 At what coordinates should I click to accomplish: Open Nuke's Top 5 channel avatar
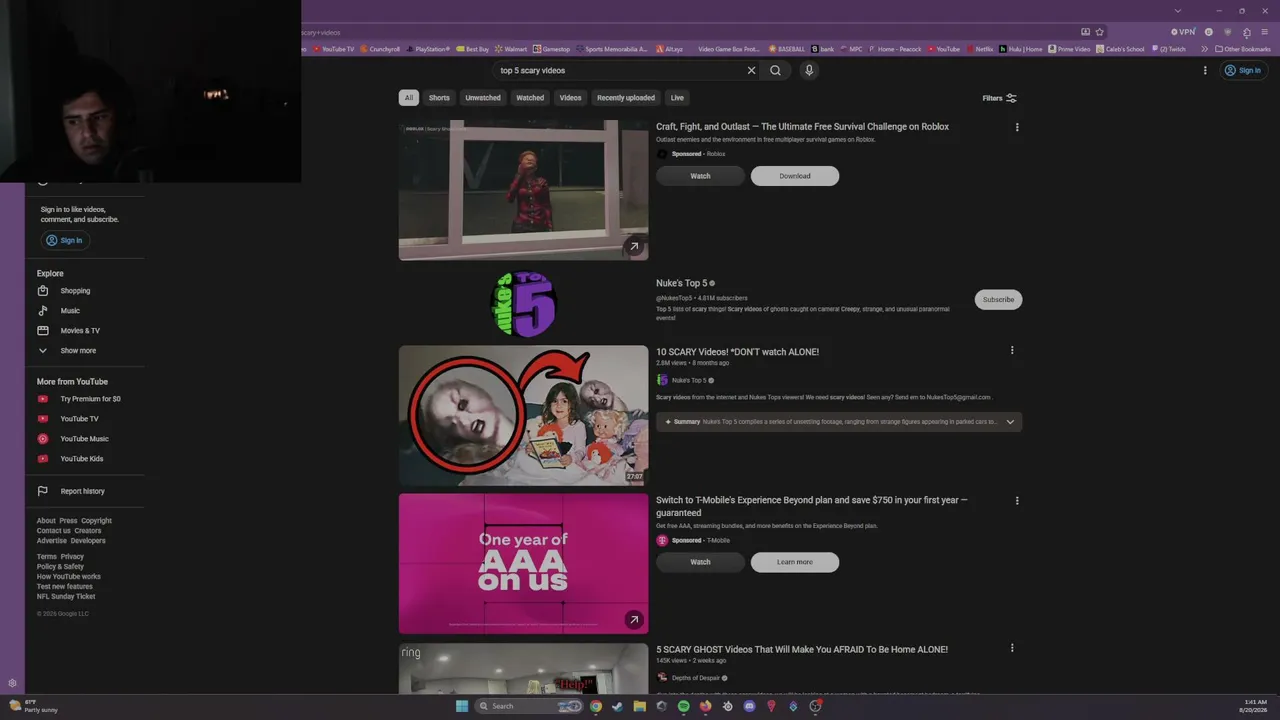[523, 303]
